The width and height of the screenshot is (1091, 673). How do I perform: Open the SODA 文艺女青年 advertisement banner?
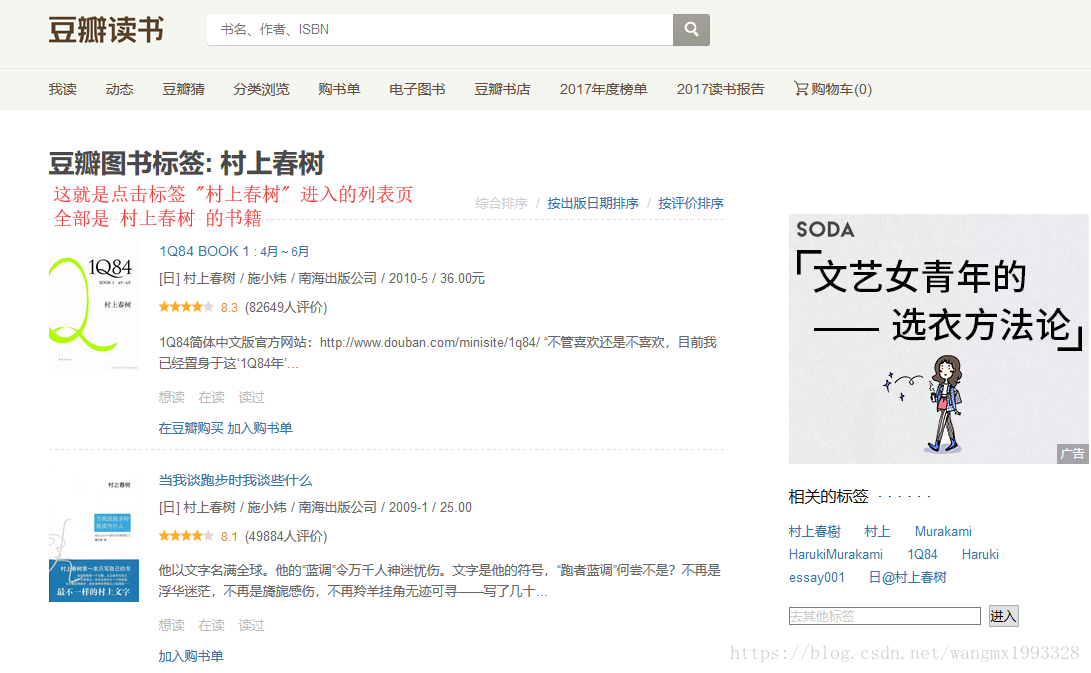click(x=938, y=339)
